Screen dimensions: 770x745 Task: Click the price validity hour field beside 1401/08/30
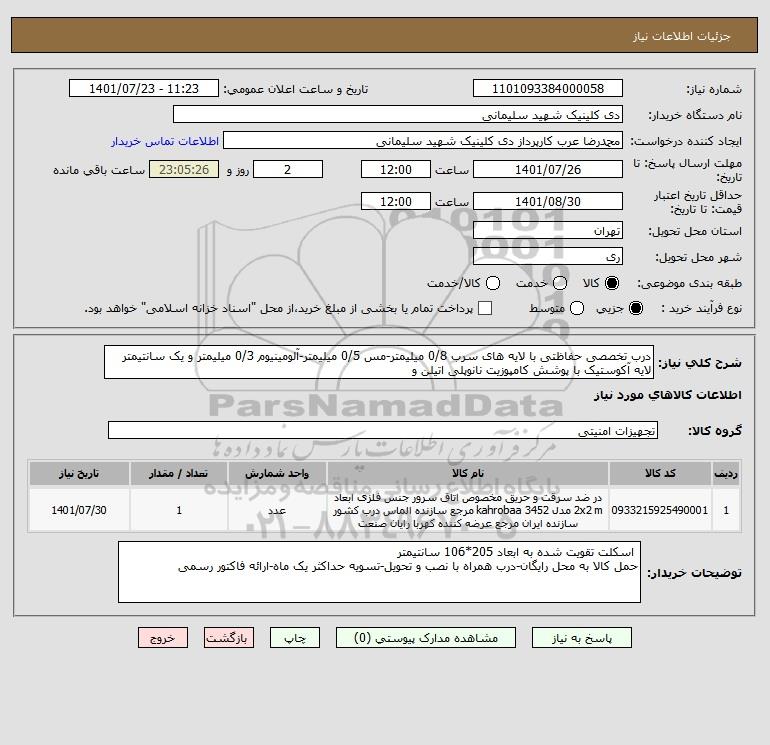coord(396,201)
